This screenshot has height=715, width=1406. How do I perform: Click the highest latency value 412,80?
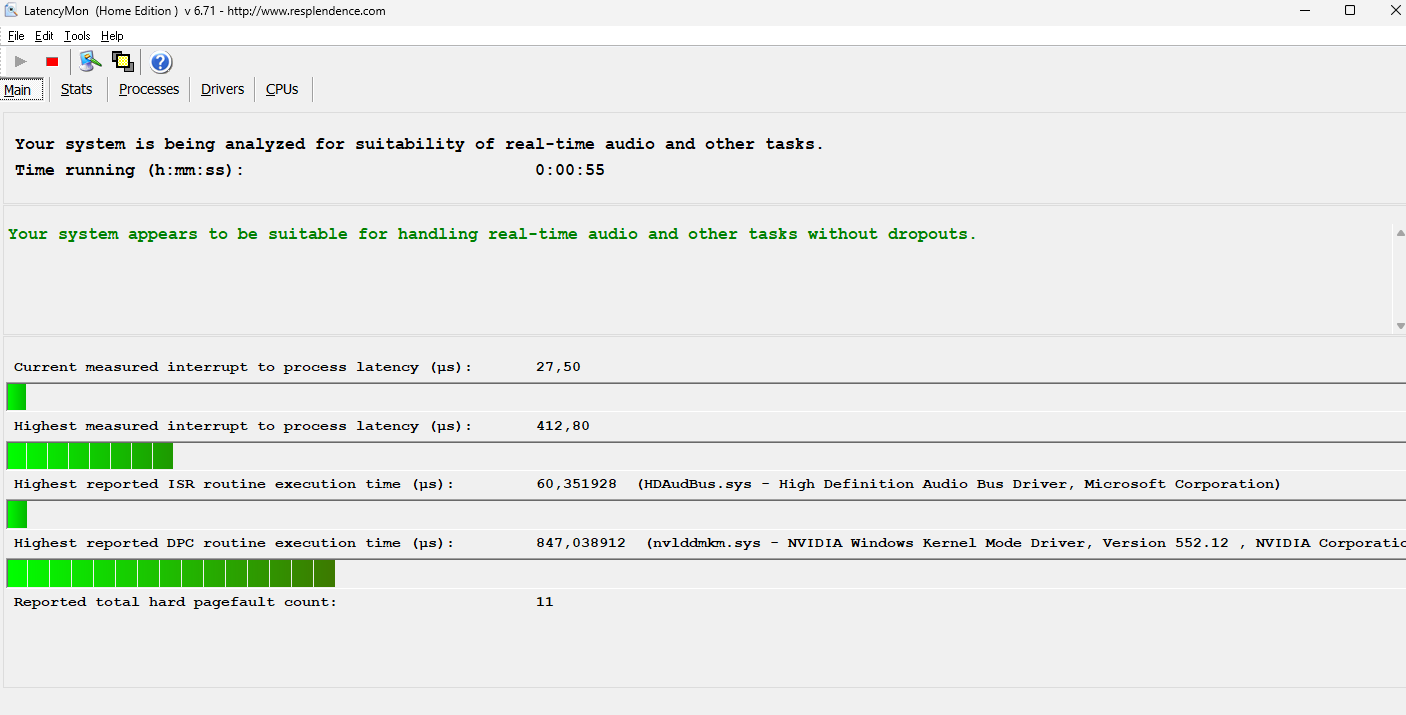click(x=563, y=426)
